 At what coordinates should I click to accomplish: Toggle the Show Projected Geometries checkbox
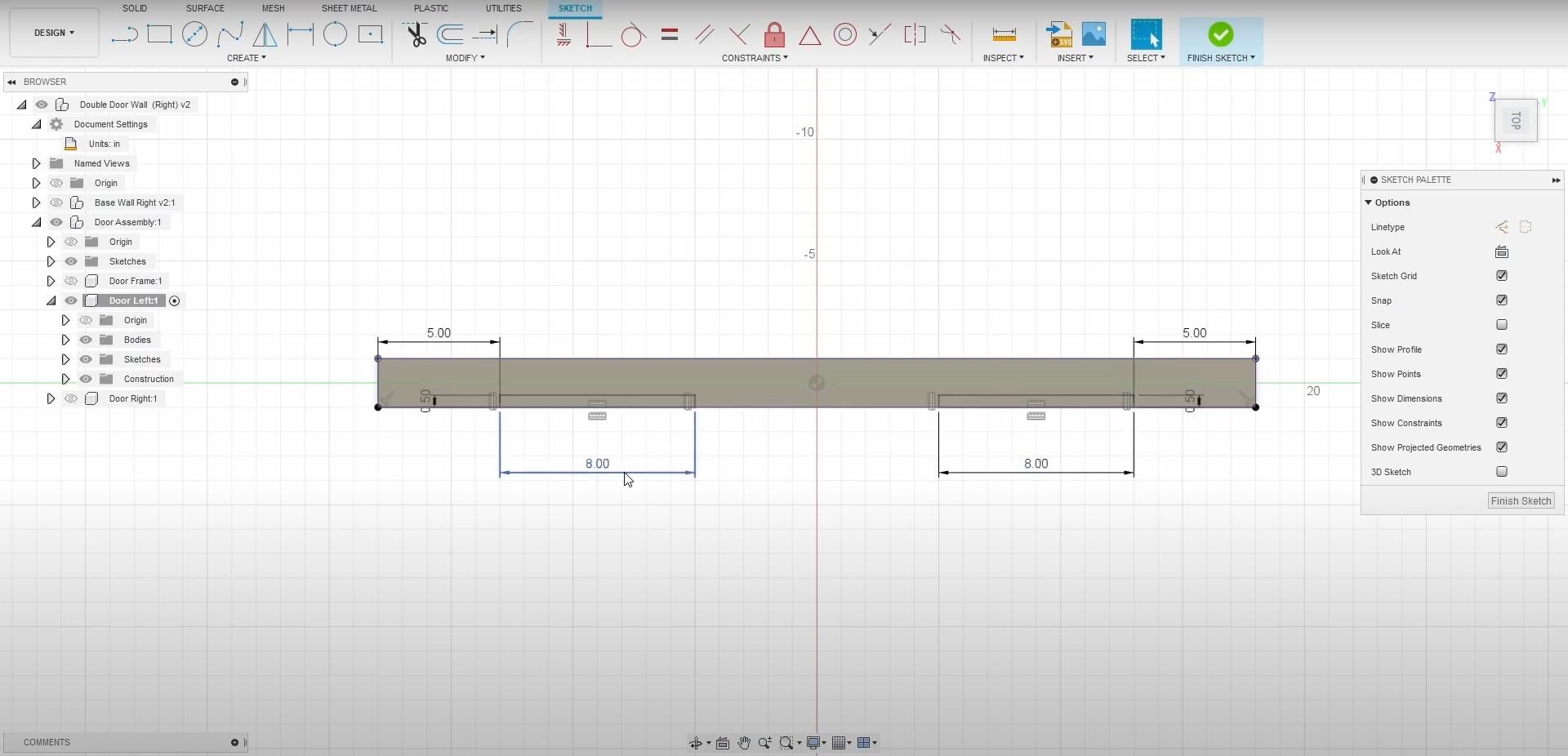click(1501, 447)
